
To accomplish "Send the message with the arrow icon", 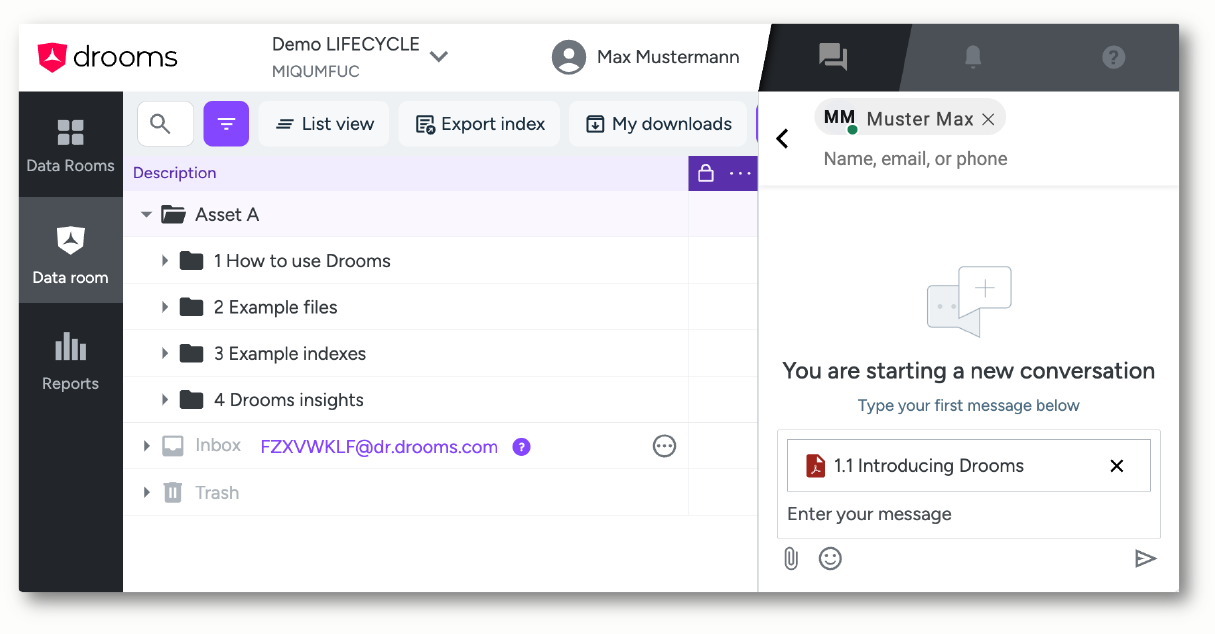I will (x=1146, y=558).
